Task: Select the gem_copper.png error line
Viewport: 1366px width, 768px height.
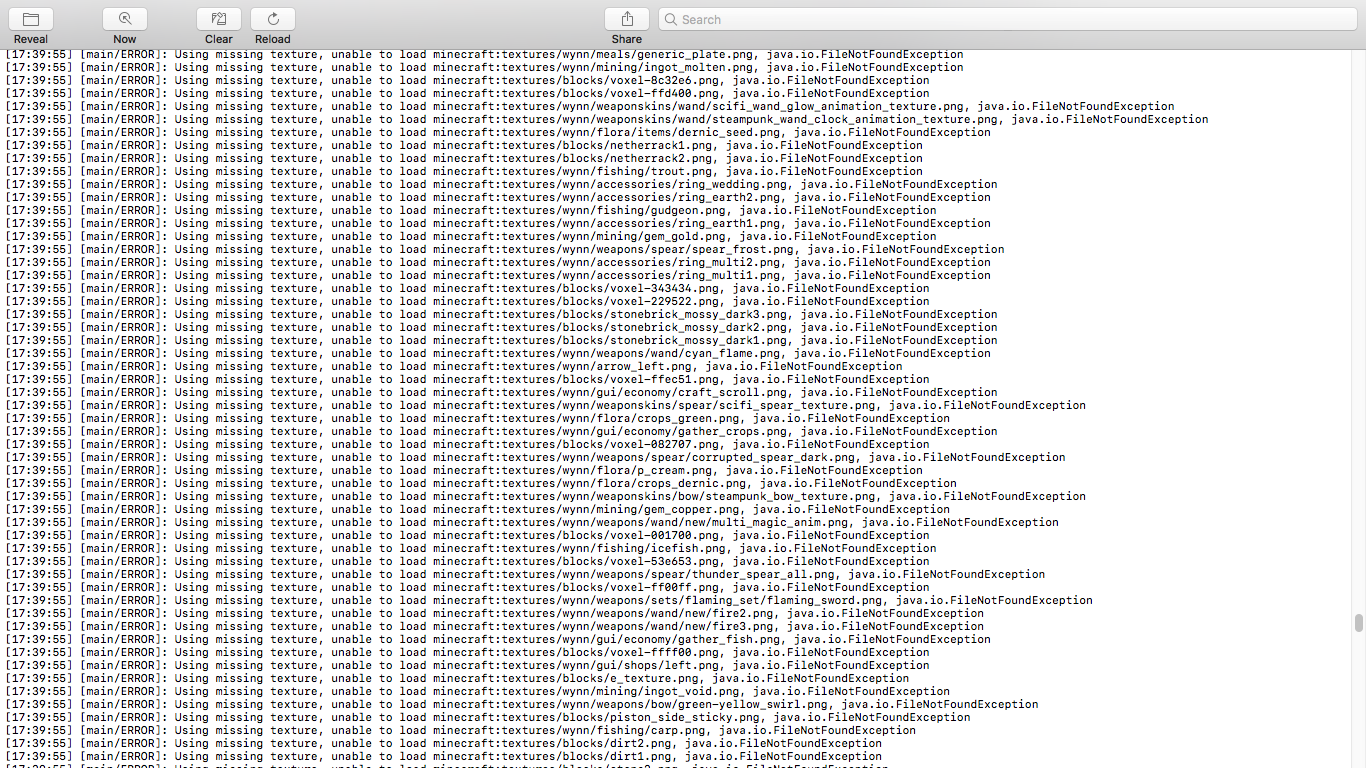Action: [x=478, y=510]
